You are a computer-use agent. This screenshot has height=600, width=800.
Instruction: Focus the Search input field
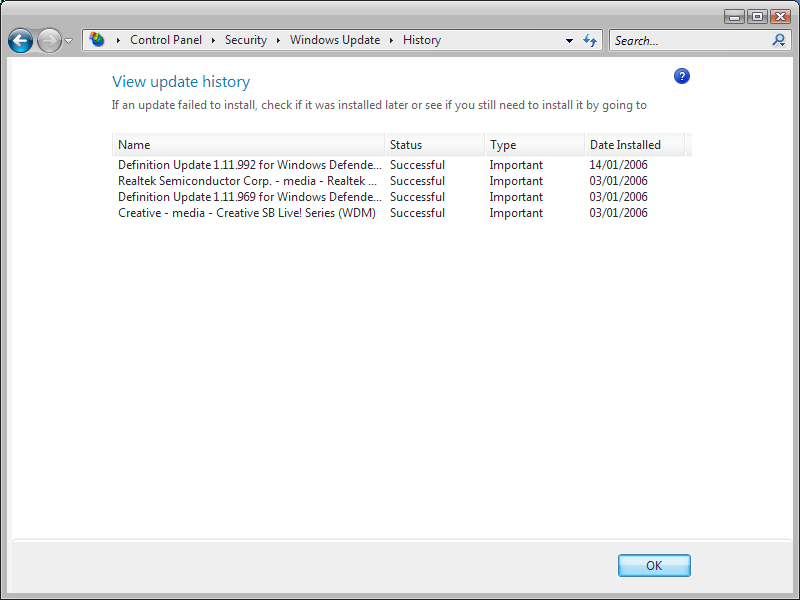point(689,40)
